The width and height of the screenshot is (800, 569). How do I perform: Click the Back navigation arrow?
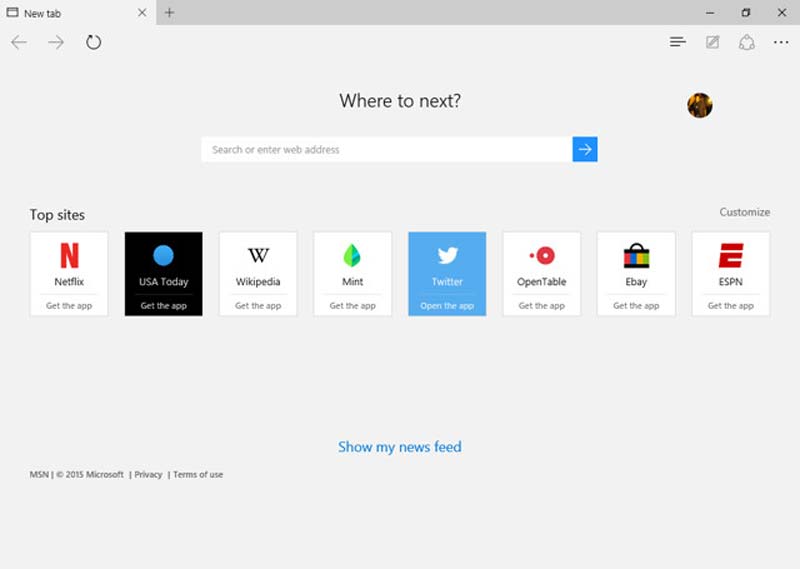pos(19,42)
